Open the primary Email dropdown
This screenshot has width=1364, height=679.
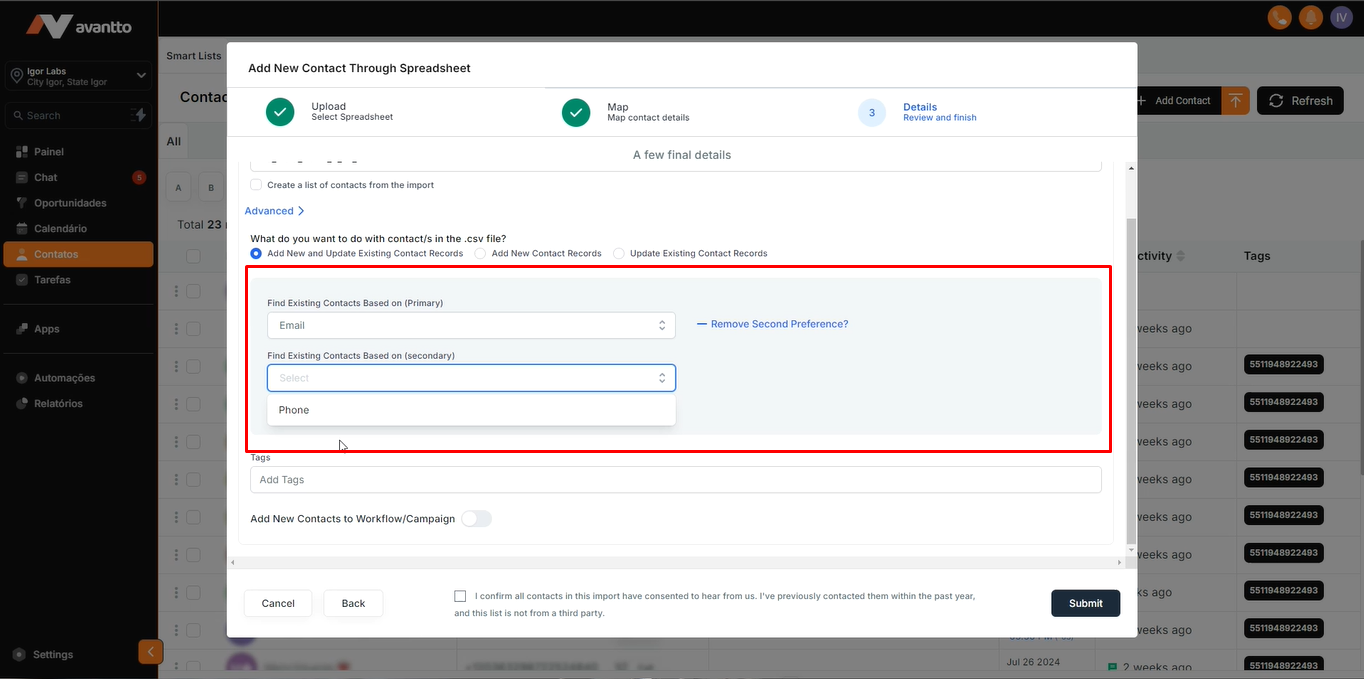pyautogui.click(x=471, y=325)
